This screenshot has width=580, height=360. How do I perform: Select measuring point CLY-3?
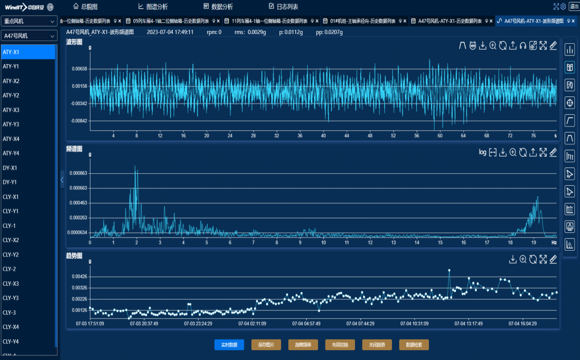pyautogui.click(x=28, y=313)
